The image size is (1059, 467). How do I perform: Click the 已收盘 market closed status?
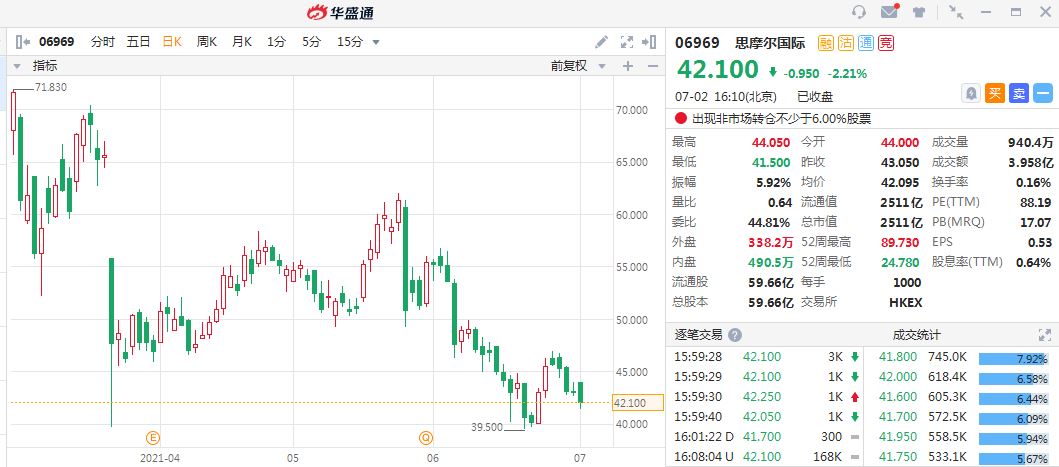point(815,96)
